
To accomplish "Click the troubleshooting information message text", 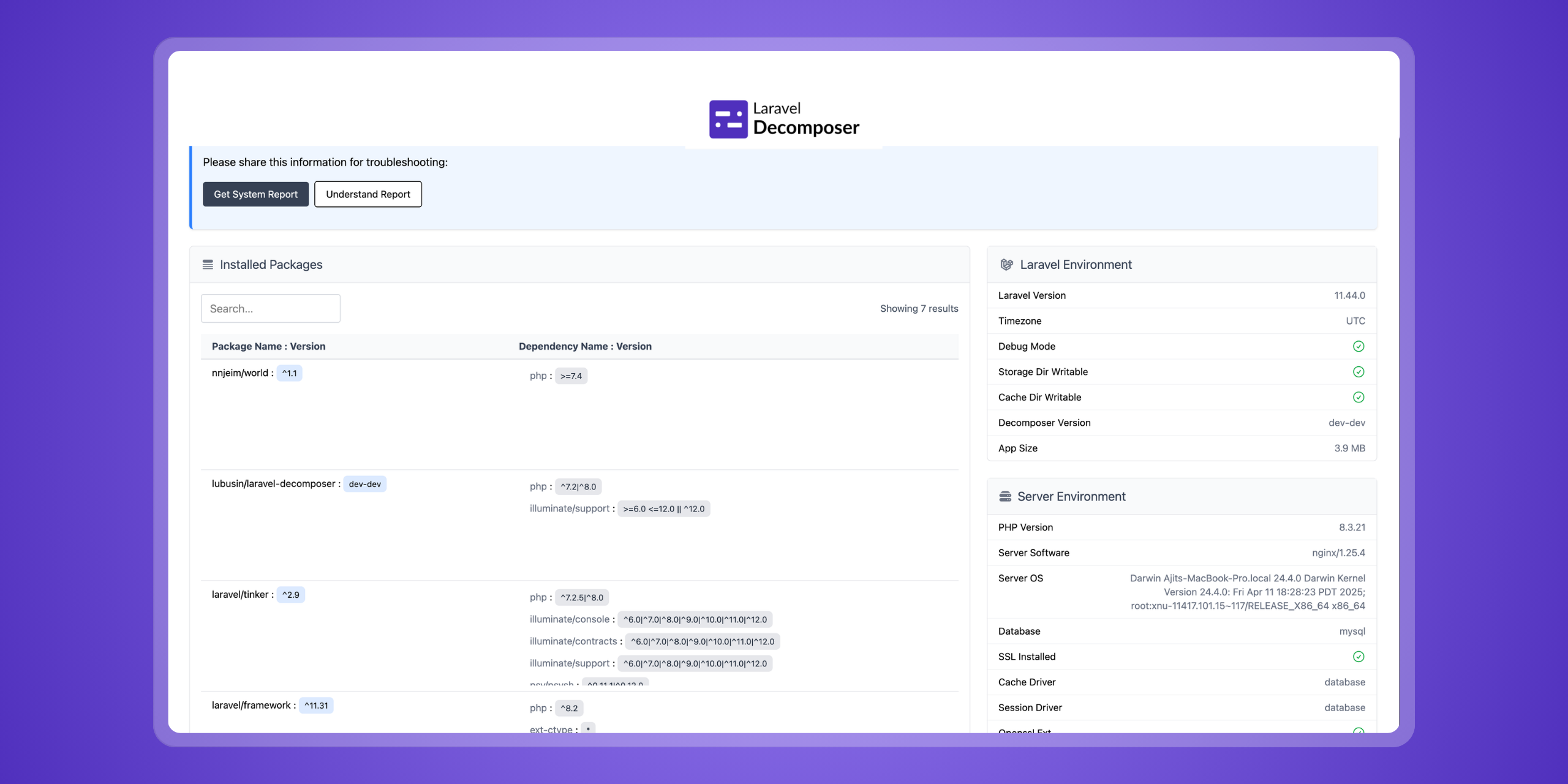I will (x=325, y=162).
